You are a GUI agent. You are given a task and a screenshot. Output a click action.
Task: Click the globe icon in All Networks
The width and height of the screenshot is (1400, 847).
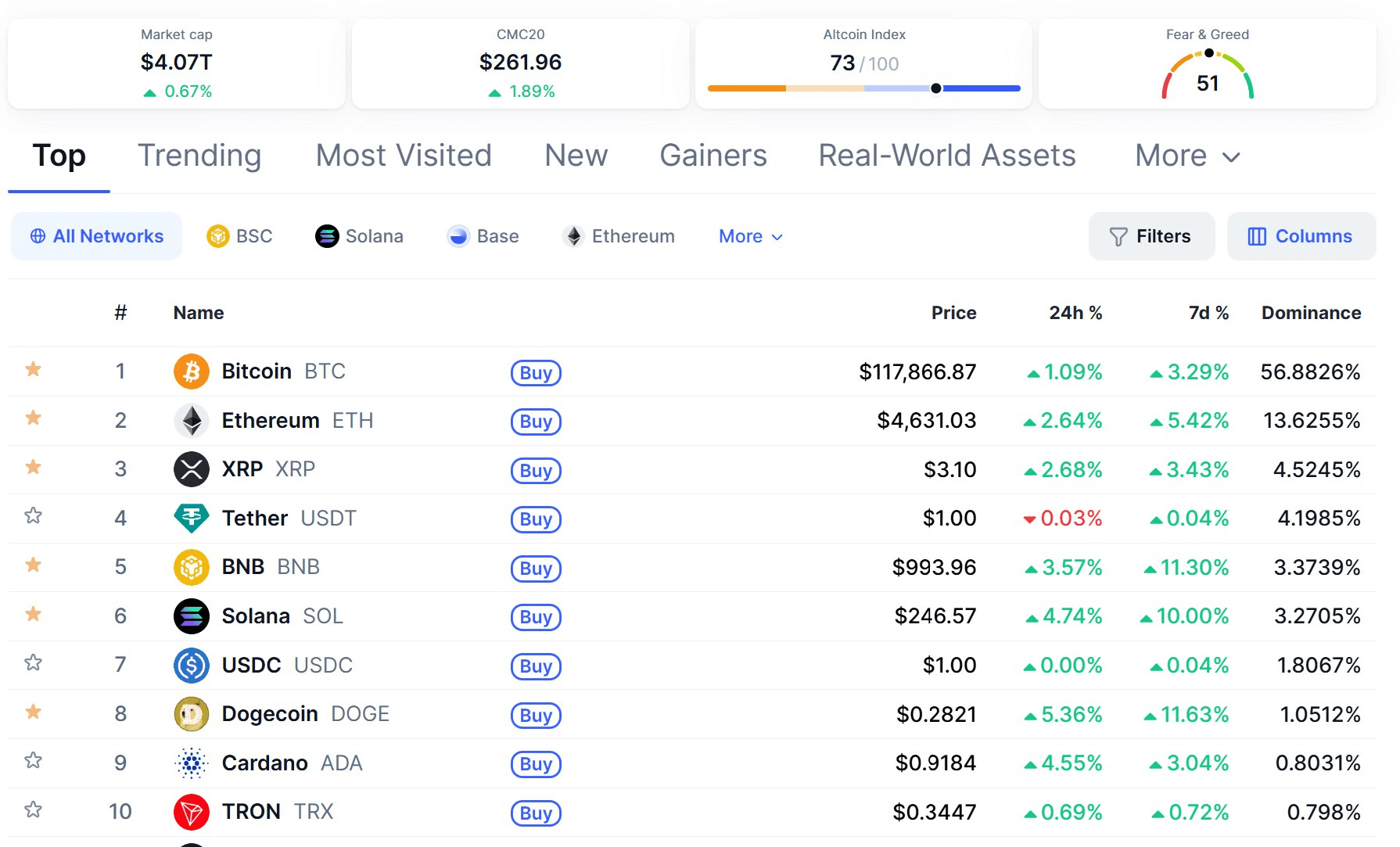coord(38,235)
